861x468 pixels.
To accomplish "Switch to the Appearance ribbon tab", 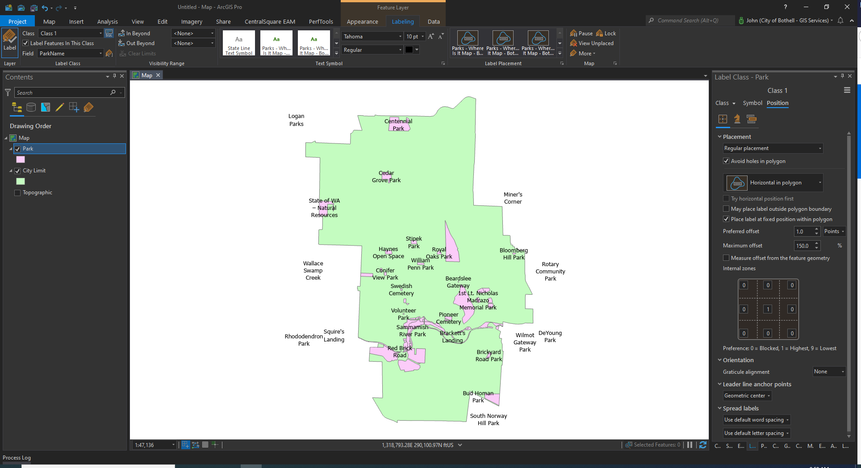I will (362, 21).
